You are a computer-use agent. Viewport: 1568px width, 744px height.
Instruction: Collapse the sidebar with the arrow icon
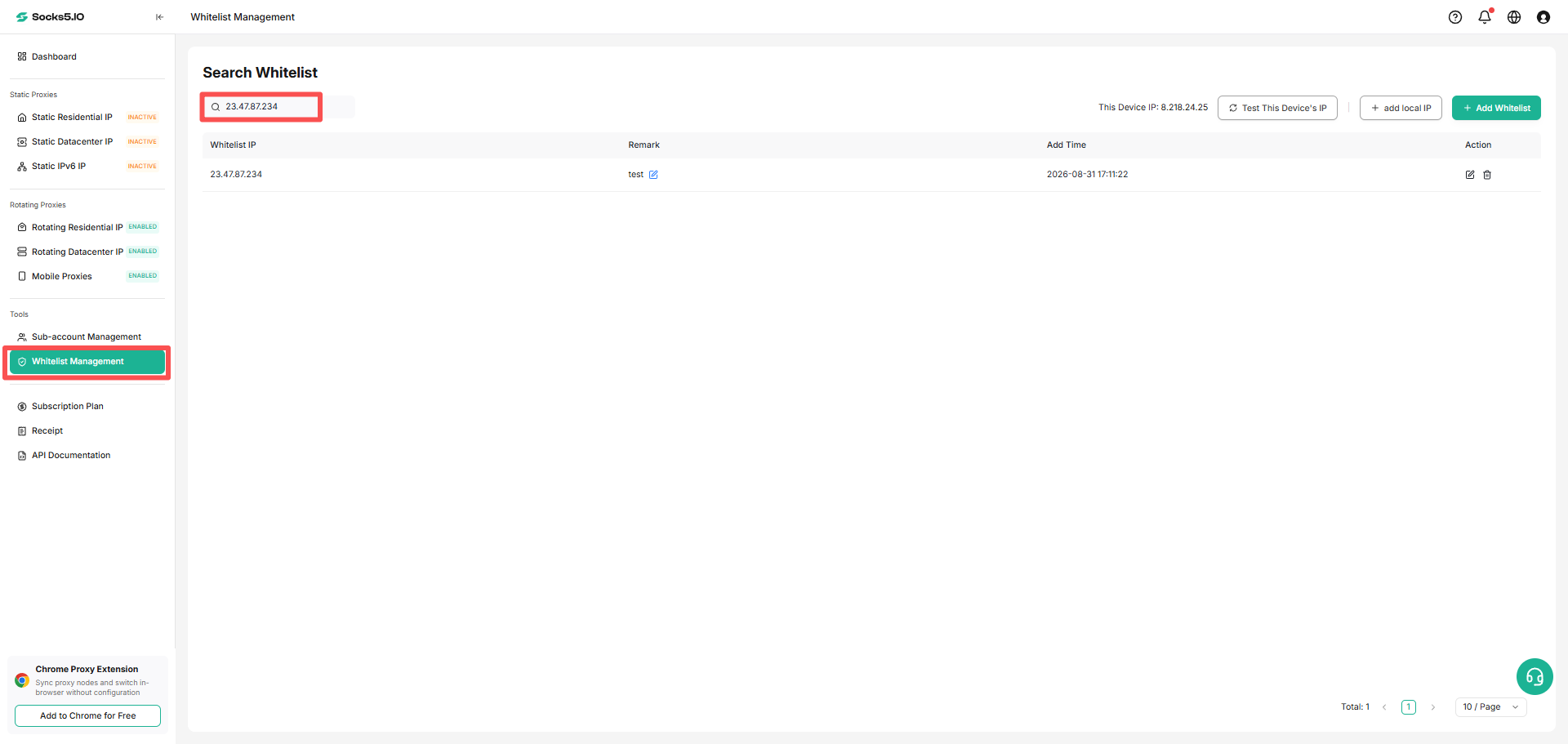(x=159, y=17)
